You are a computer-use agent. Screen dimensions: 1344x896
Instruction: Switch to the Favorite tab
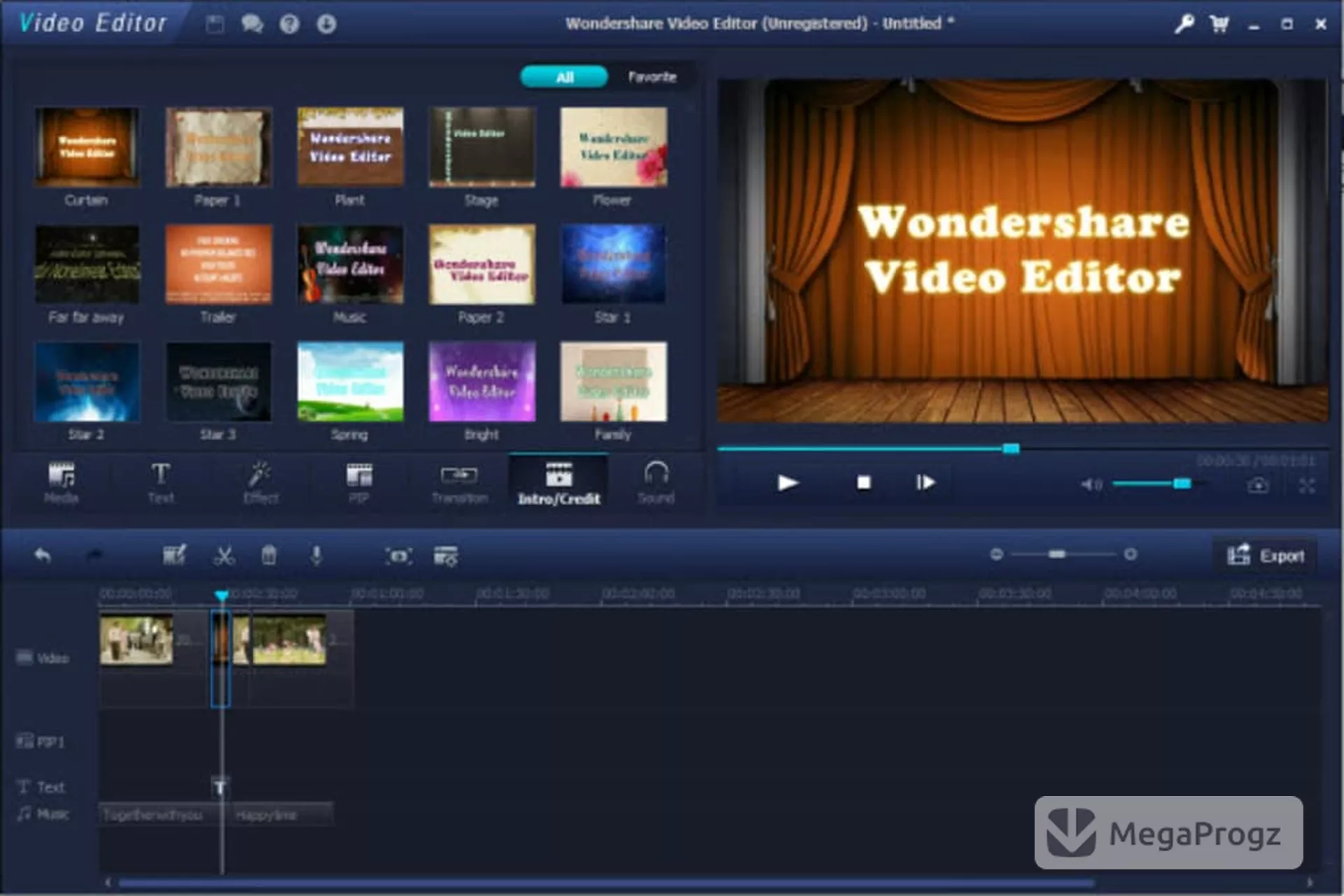tap(652, 77)
